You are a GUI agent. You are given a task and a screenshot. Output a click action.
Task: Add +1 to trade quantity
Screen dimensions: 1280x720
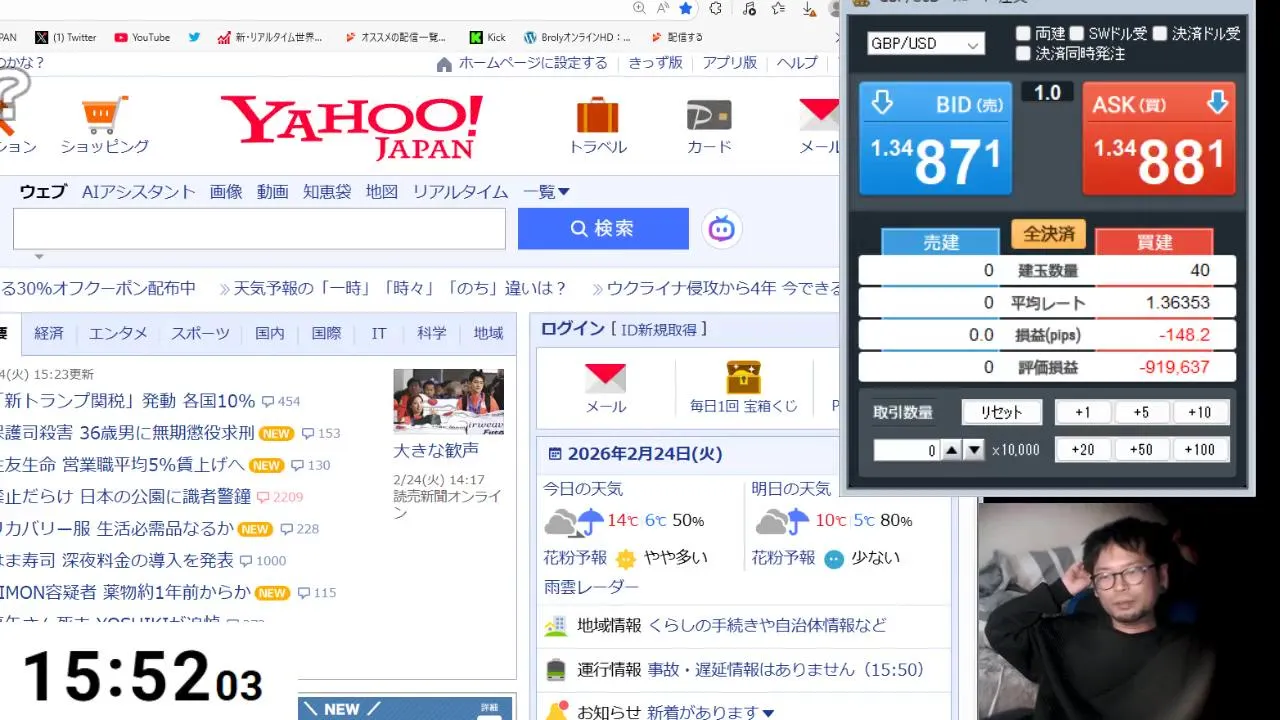point(1082,412)
